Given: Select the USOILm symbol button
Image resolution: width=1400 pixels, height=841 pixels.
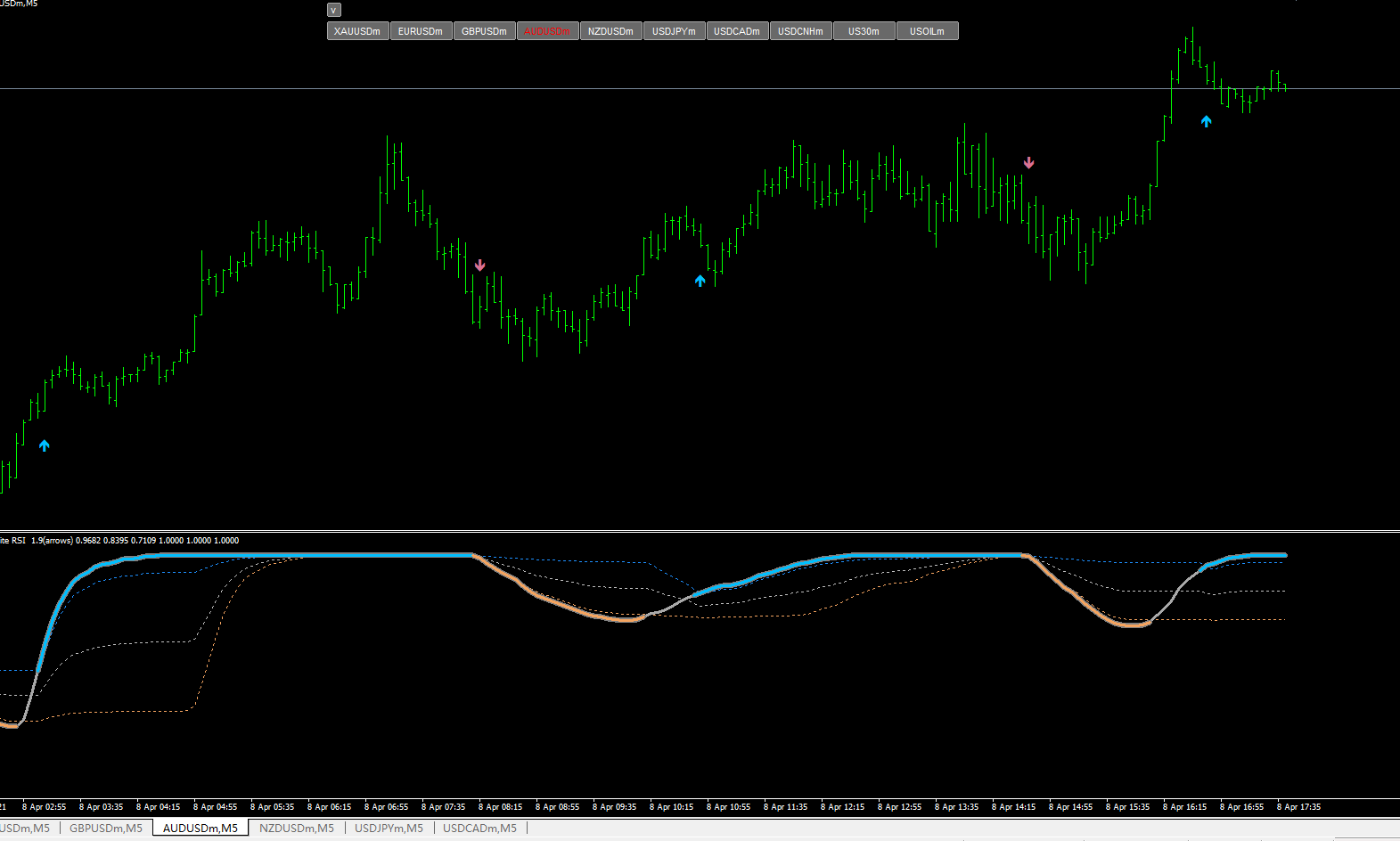Looking at the screenshot, I should [927, 31].
